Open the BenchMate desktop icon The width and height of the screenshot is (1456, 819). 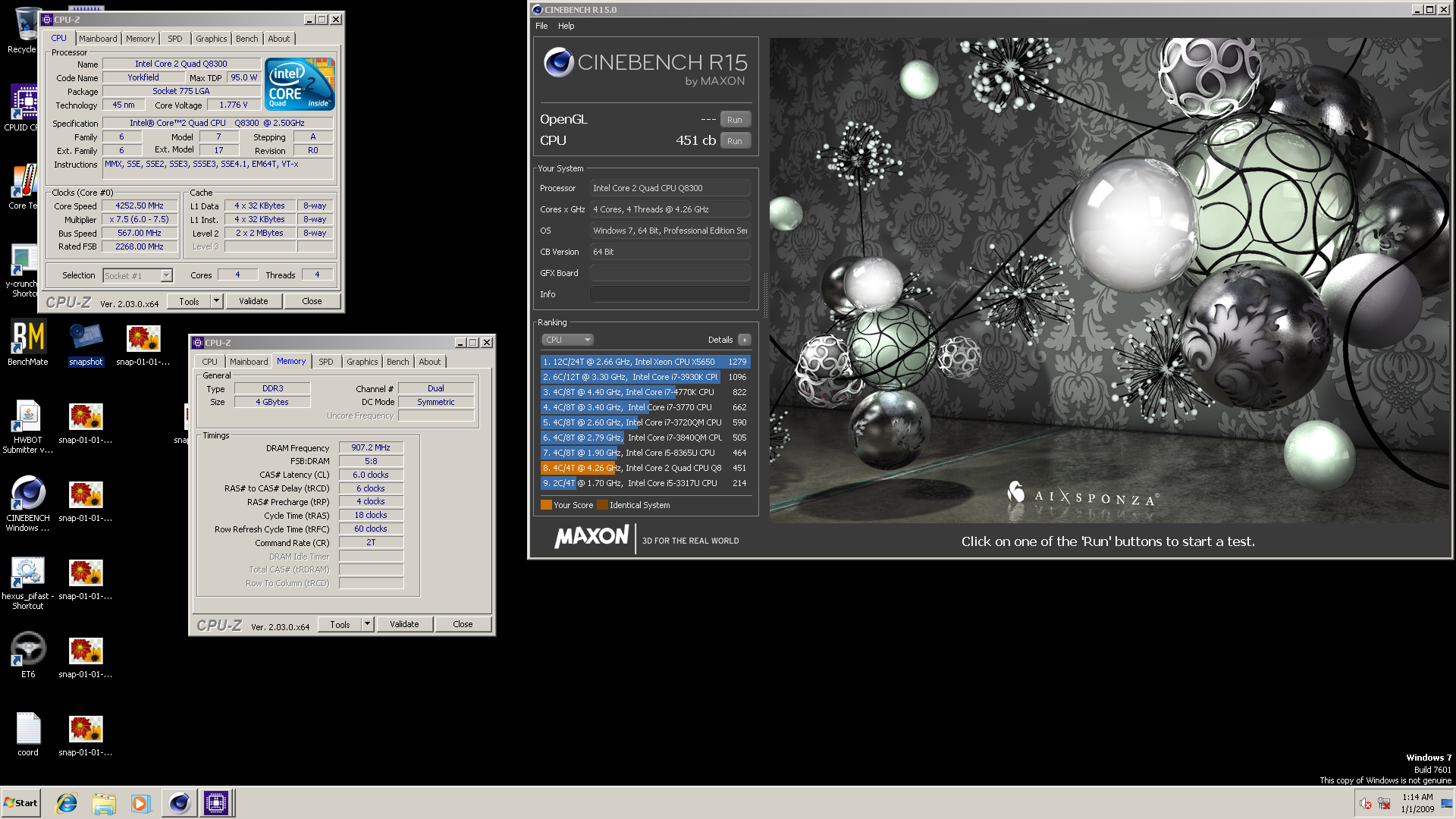pyautogui.click(x=28, y=344)
